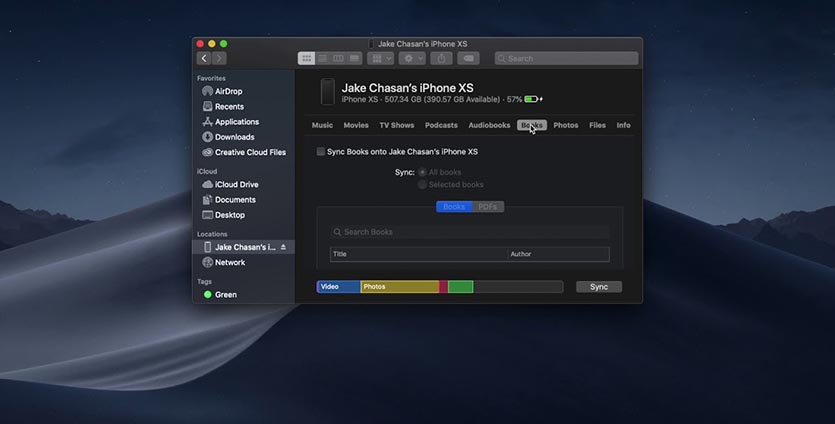The height and width of the screenshot is (424, 835).
Task: Click the iPhone device icon in header
Action: pos(328,92)
